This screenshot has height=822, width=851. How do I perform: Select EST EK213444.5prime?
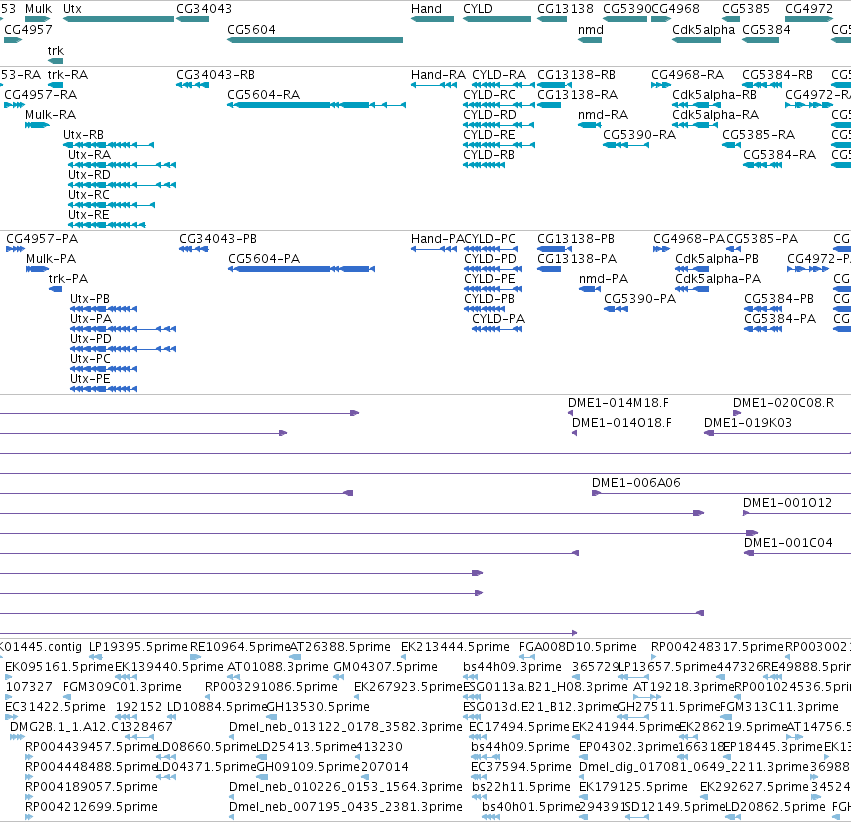[x=403, y=657]
